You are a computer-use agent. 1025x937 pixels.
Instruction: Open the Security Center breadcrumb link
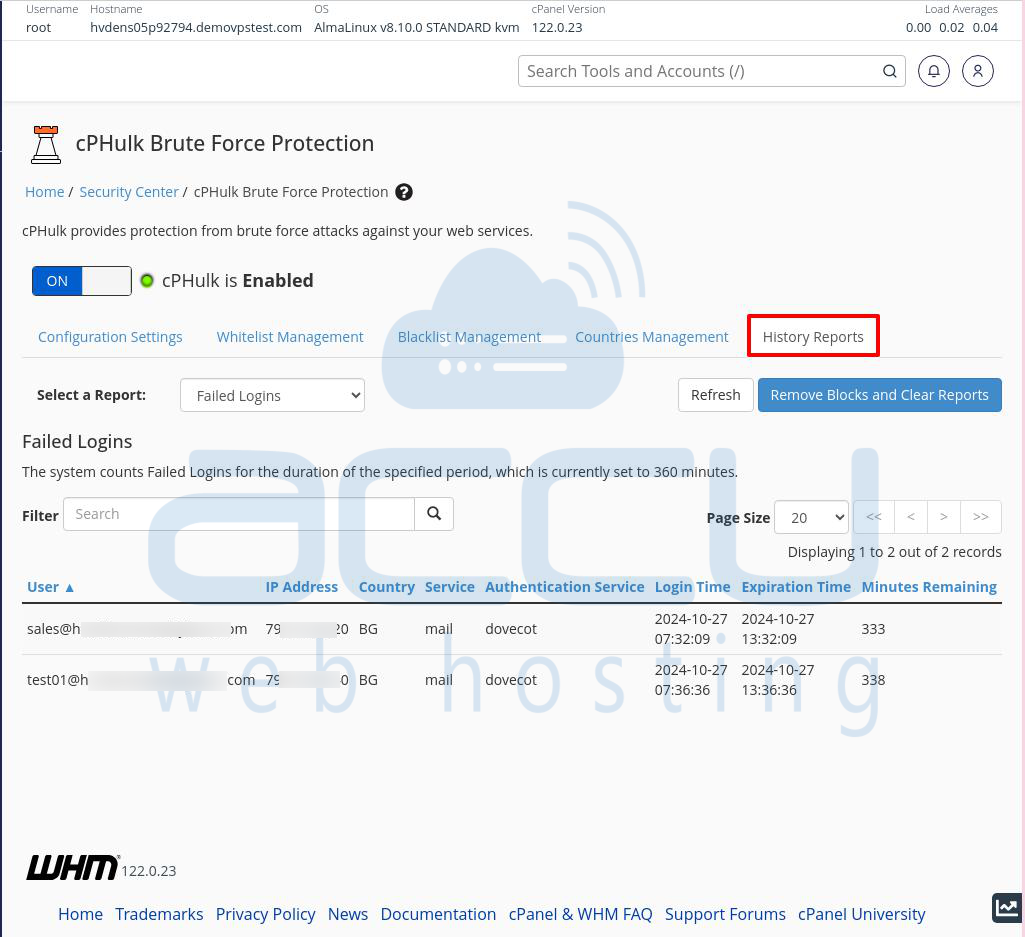click(129, 192)
